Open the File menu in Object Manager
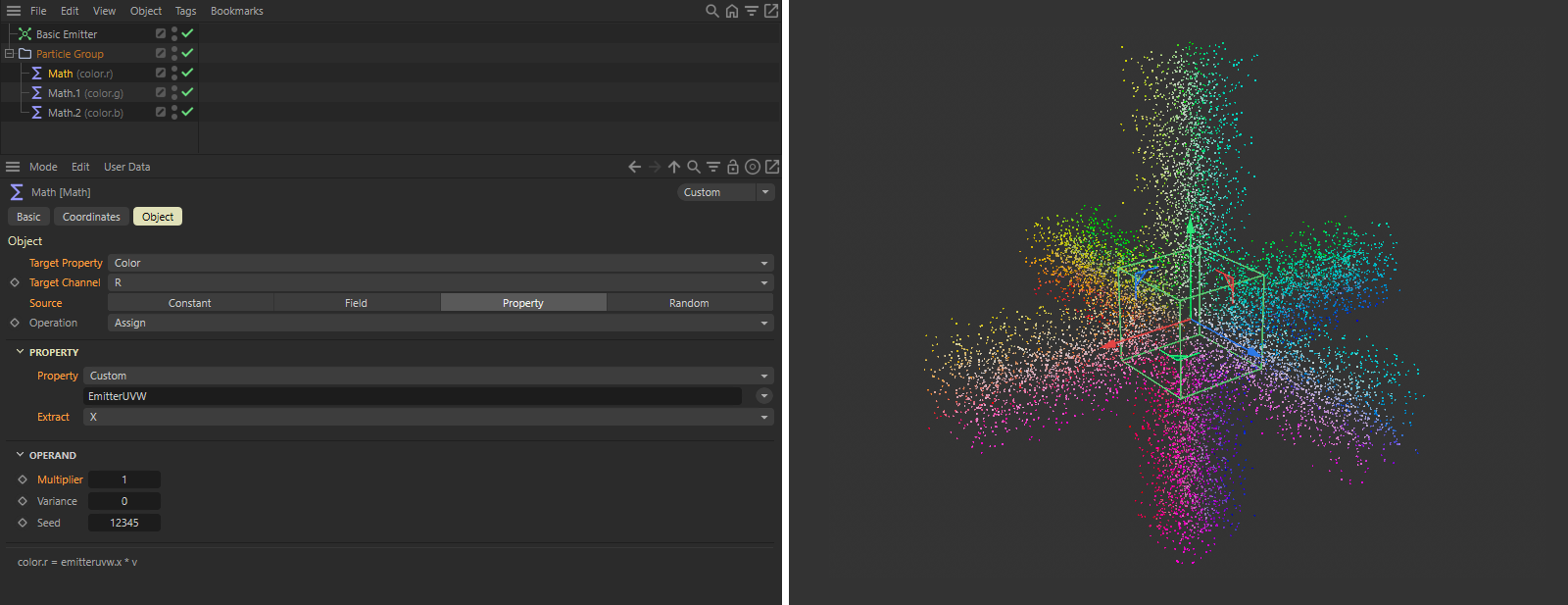Screen dimensions: 1568x605 (x=38, y=11)
